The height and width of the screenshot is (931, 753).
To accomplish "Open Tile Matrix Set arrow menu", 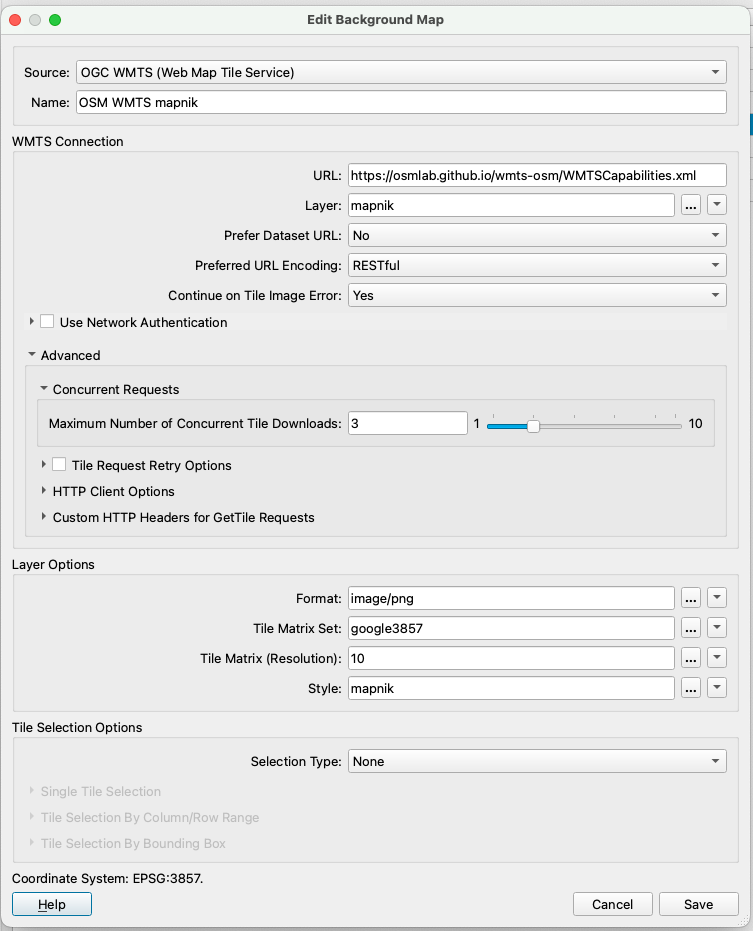I will point(717,628).
